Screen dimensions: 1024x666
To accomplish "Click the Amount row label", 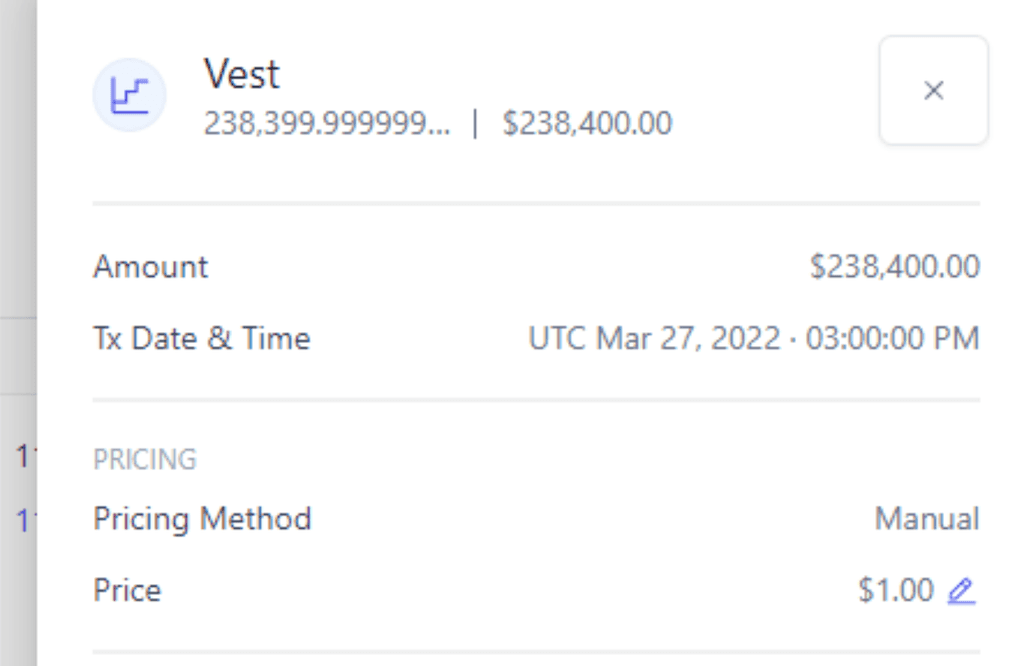I will (150, 267).
